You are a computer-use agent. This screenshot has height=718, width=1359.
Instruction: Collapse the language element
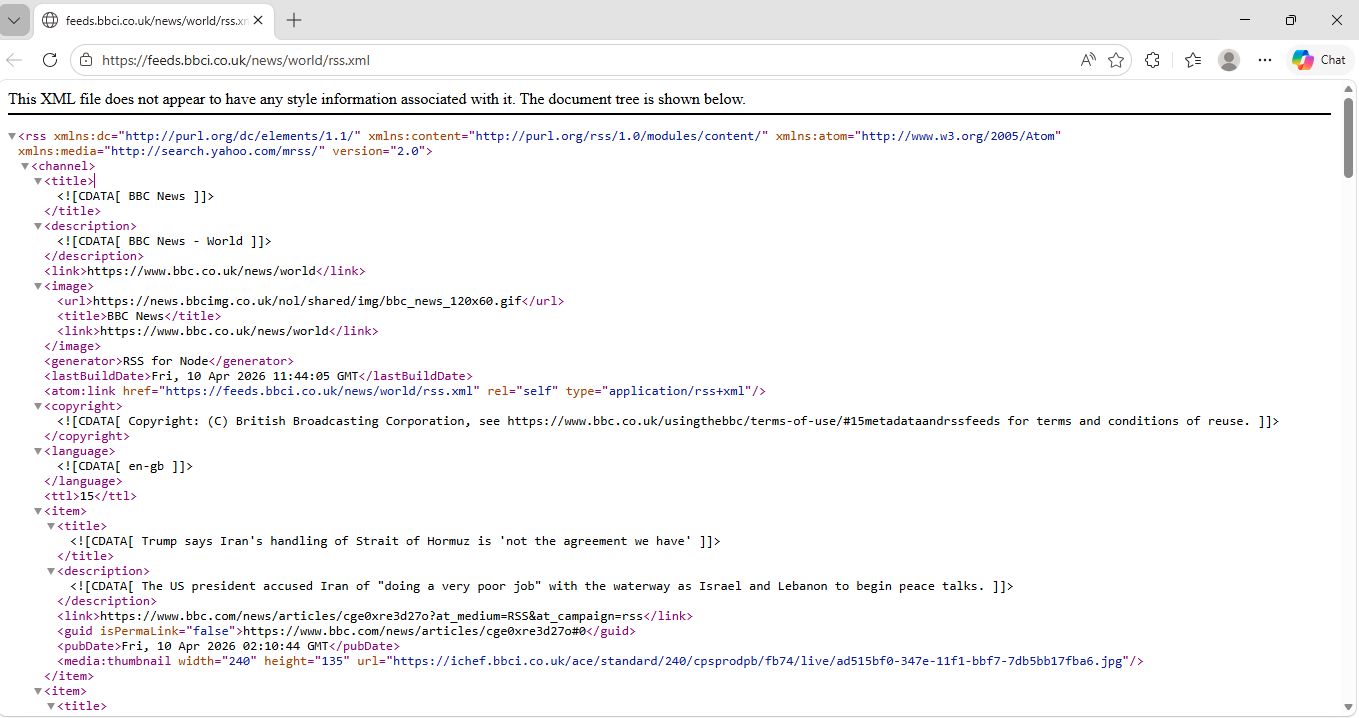(x=38, y=451)
